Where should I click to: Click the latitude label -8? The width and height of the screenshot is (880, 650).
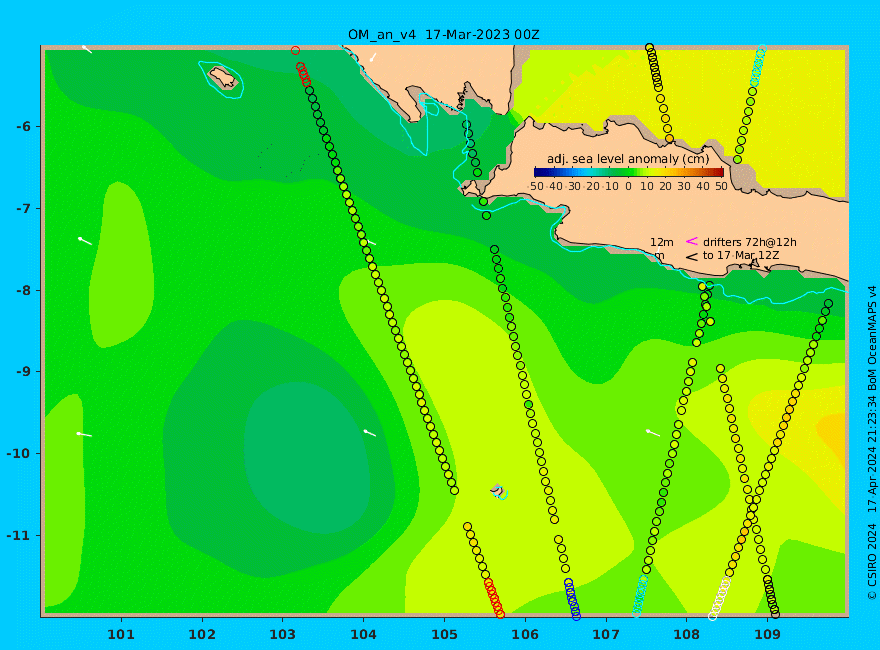[24, 290]
